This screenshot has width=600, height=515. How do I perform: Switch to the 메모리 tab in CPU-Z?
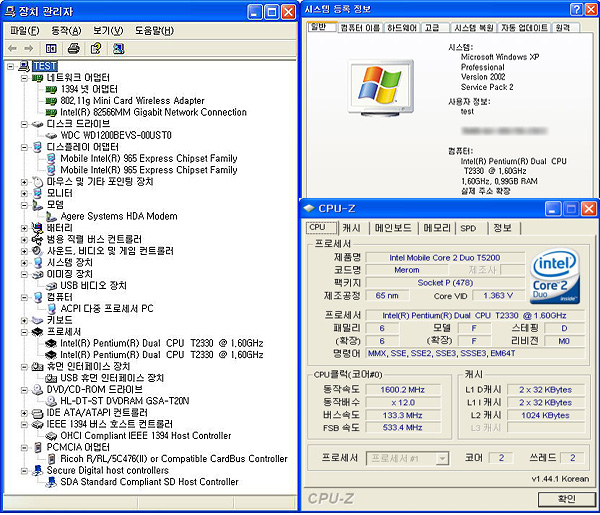[437, 228]
